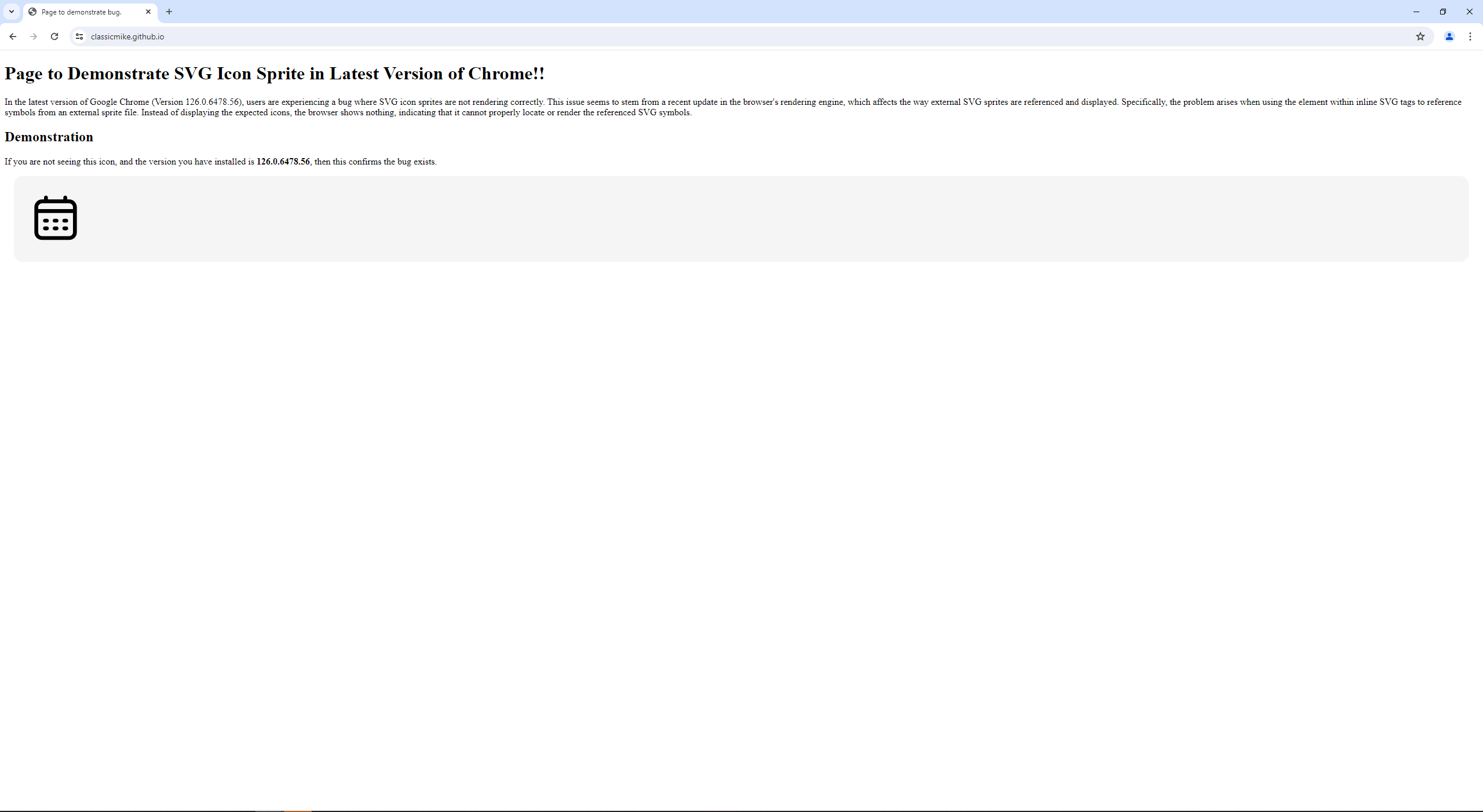
Task: Open site information icon in address bar
Action: pyautogui.click(x=79, y=36)
